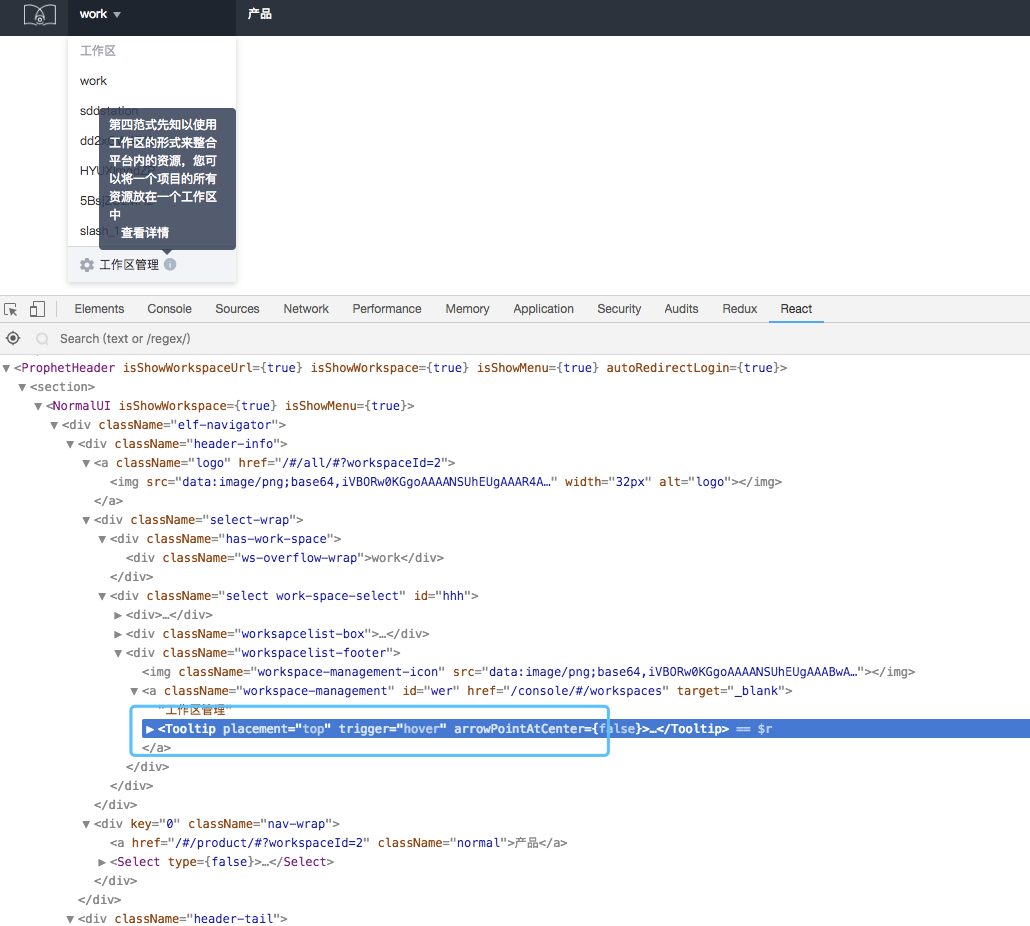Collapse the ProphetHeader node
This screenshot has width=1030, height=926.
coord(7,368)
